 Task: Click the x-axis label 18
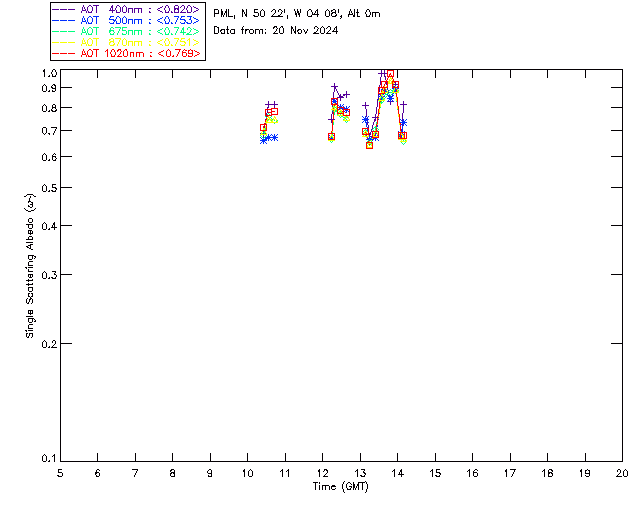(548, 473)
